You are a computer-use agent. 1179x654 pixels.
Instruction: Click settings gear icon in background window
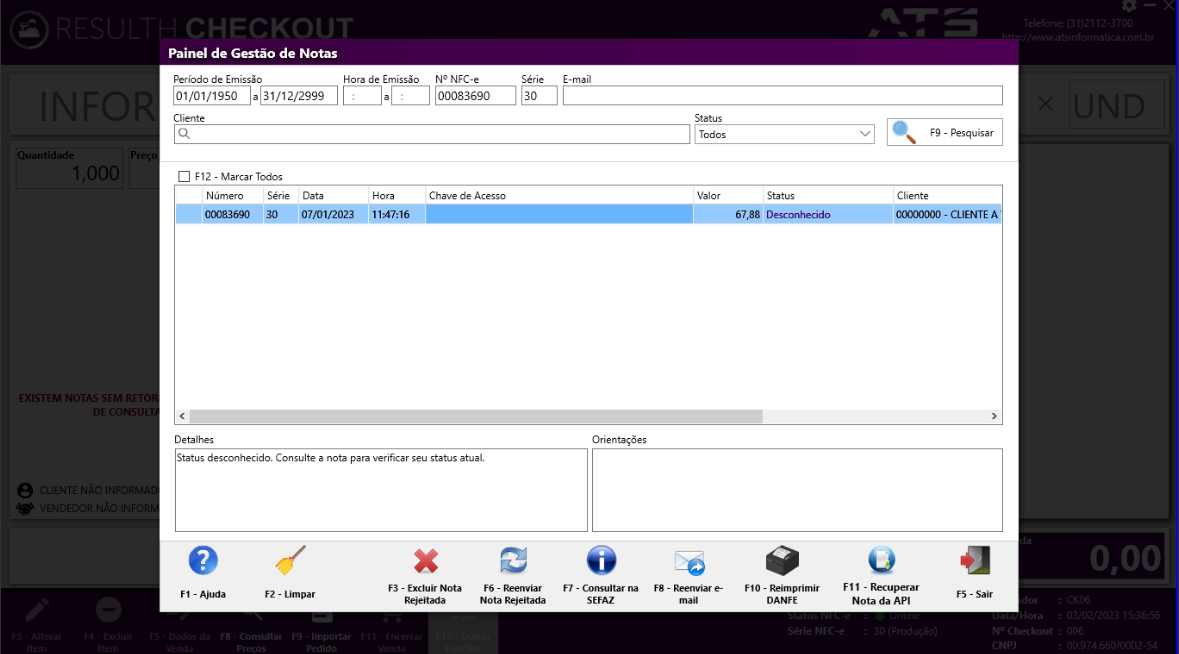pyautogui.click(x=1129, y=6)
